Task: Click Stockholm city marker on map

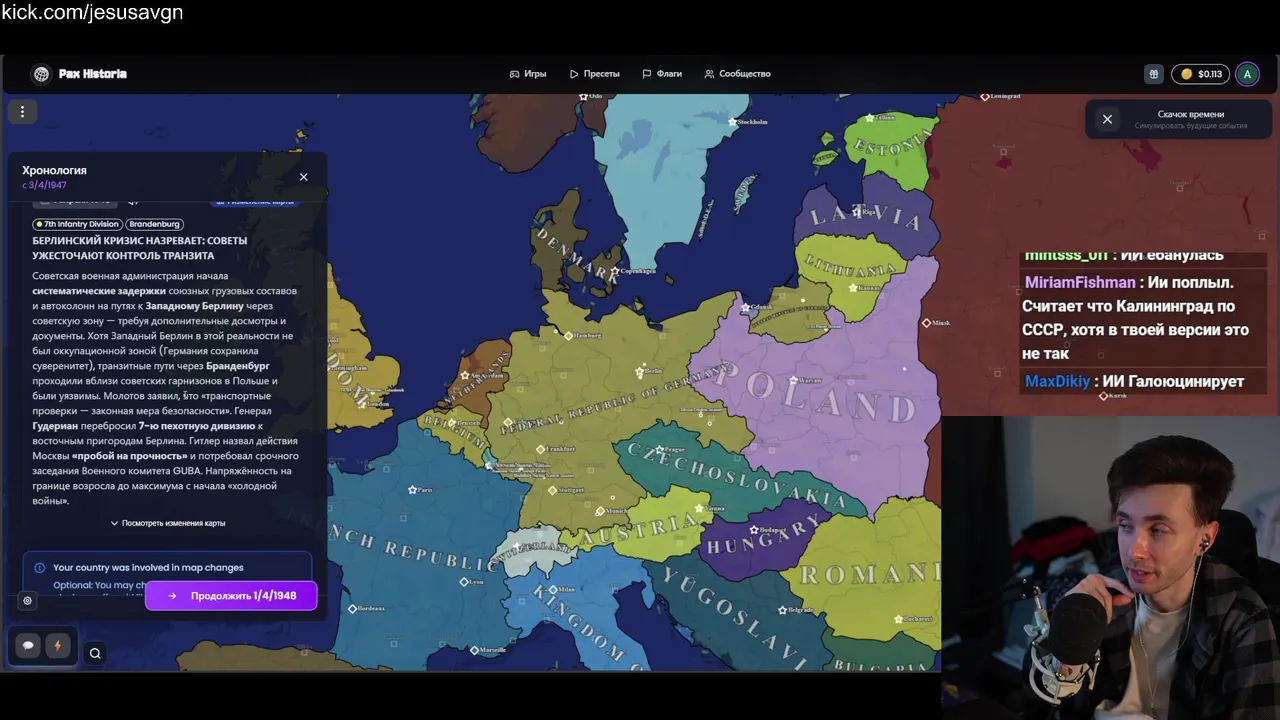Action: (731, 122)
